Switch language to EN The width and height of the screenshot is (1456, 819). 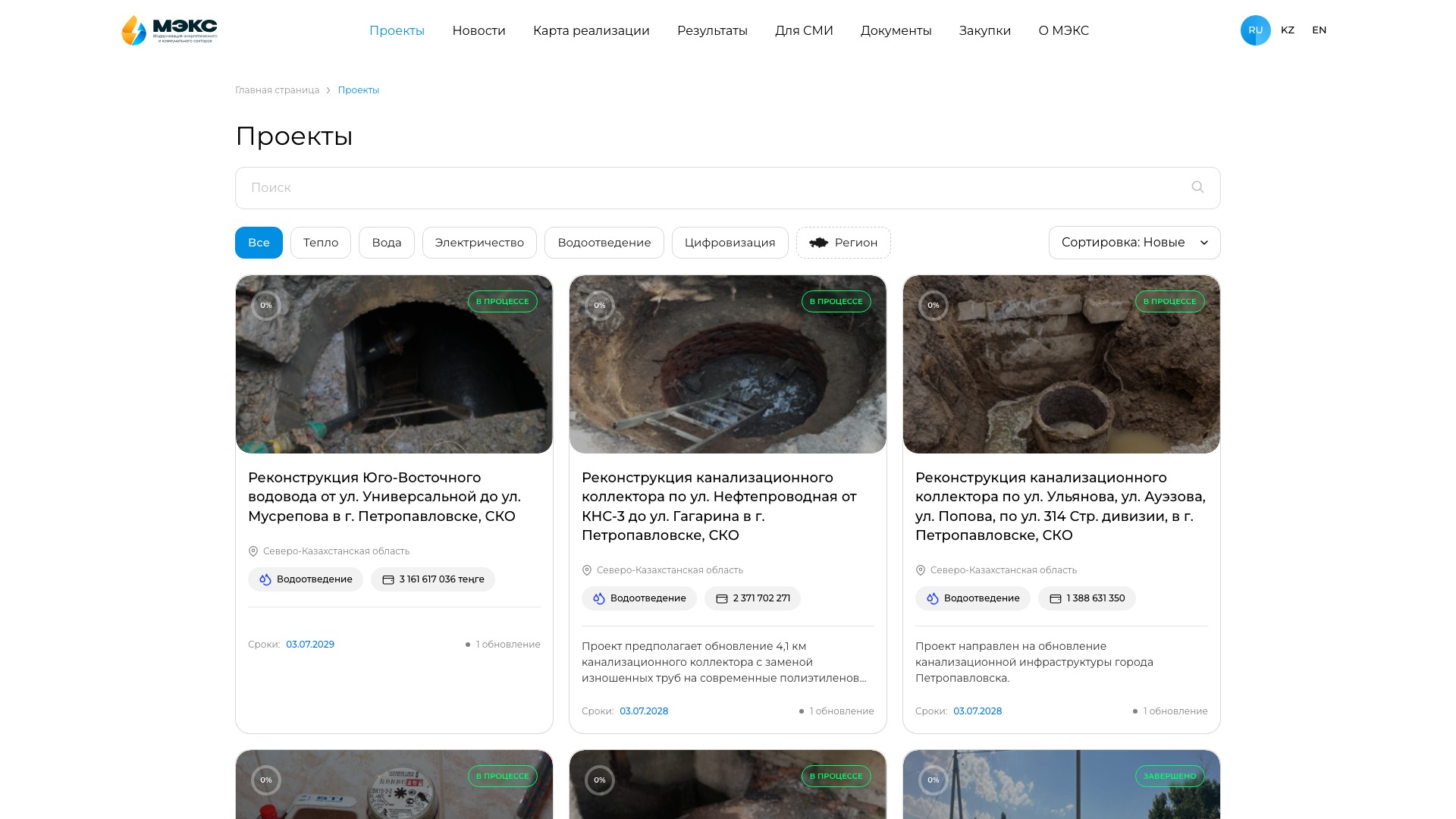tap(1319, 30)
